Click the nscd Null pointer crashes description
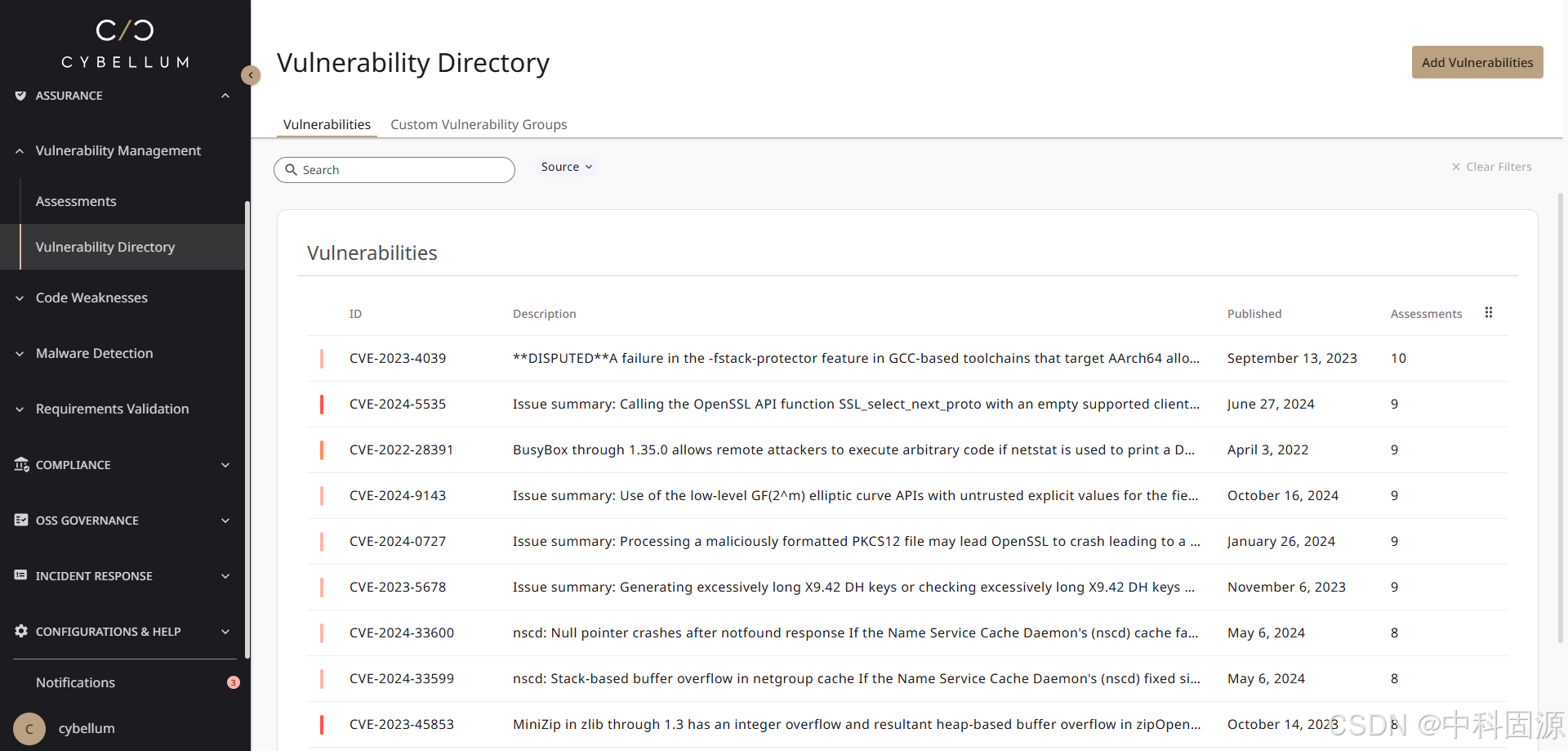The height and width of the screenshot is (751, 1568). (856, 633)
